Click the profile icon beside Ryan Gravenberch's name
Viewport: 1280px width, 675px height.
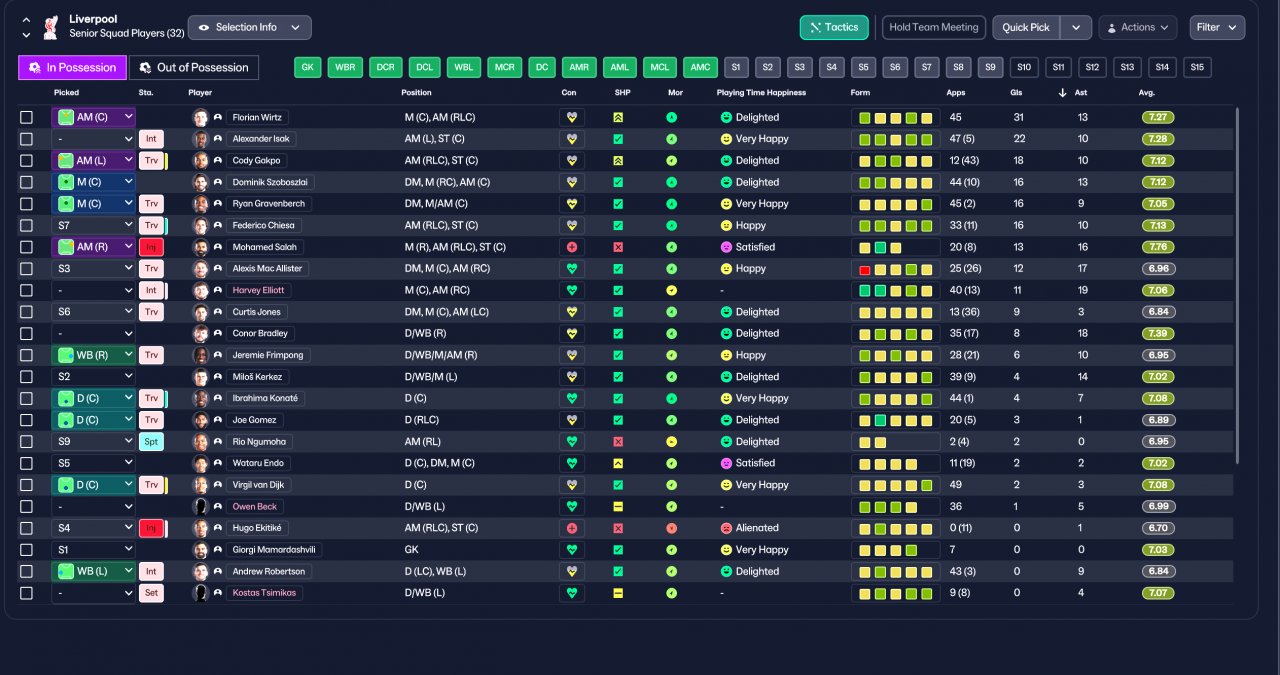pos(217,204)
